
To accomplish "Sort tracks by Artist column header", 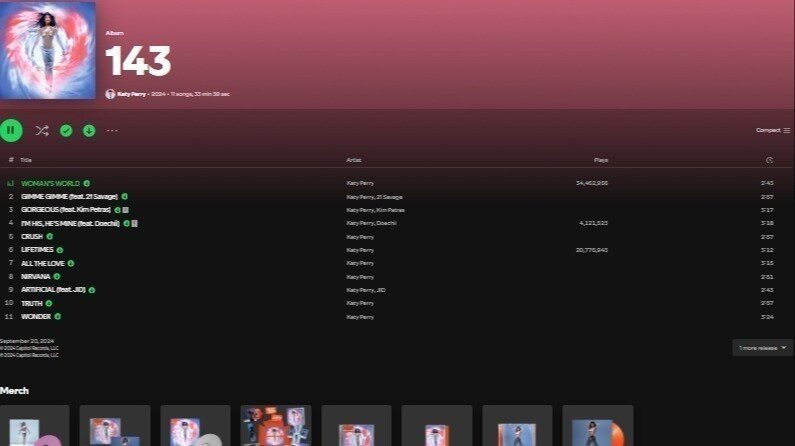I will pos(353,160).
